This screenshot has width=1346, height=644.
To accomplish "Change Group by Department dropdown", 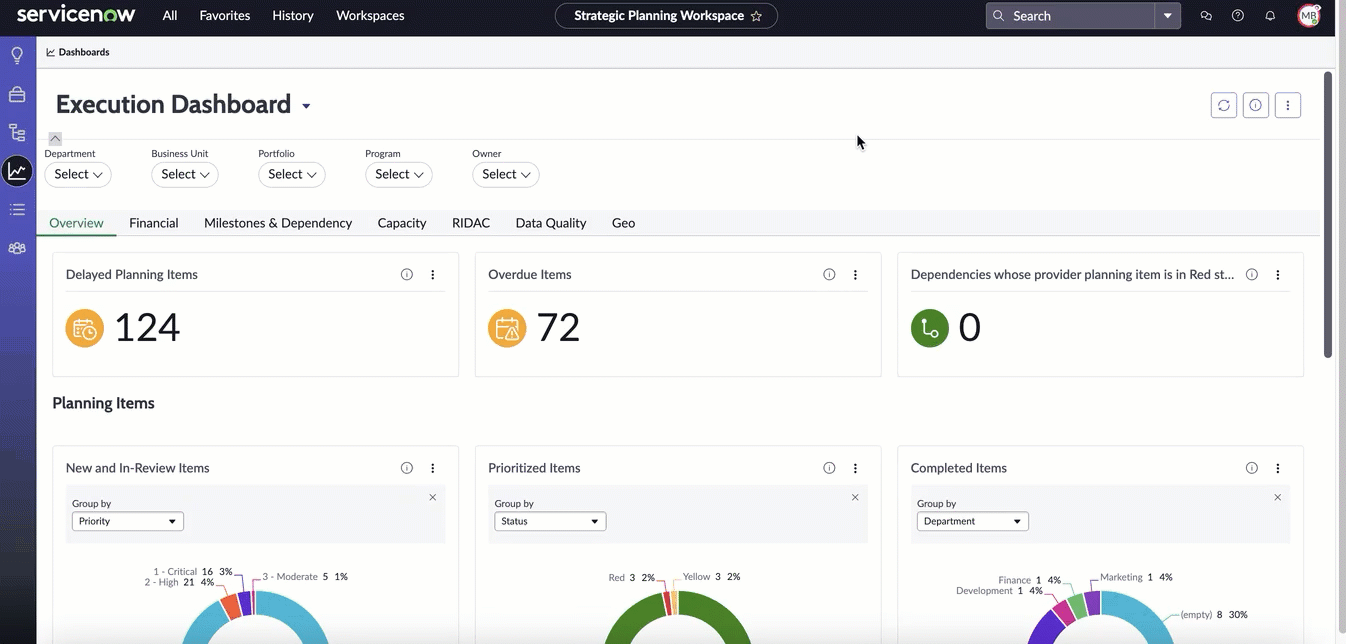I will click(x=973, y=521).
